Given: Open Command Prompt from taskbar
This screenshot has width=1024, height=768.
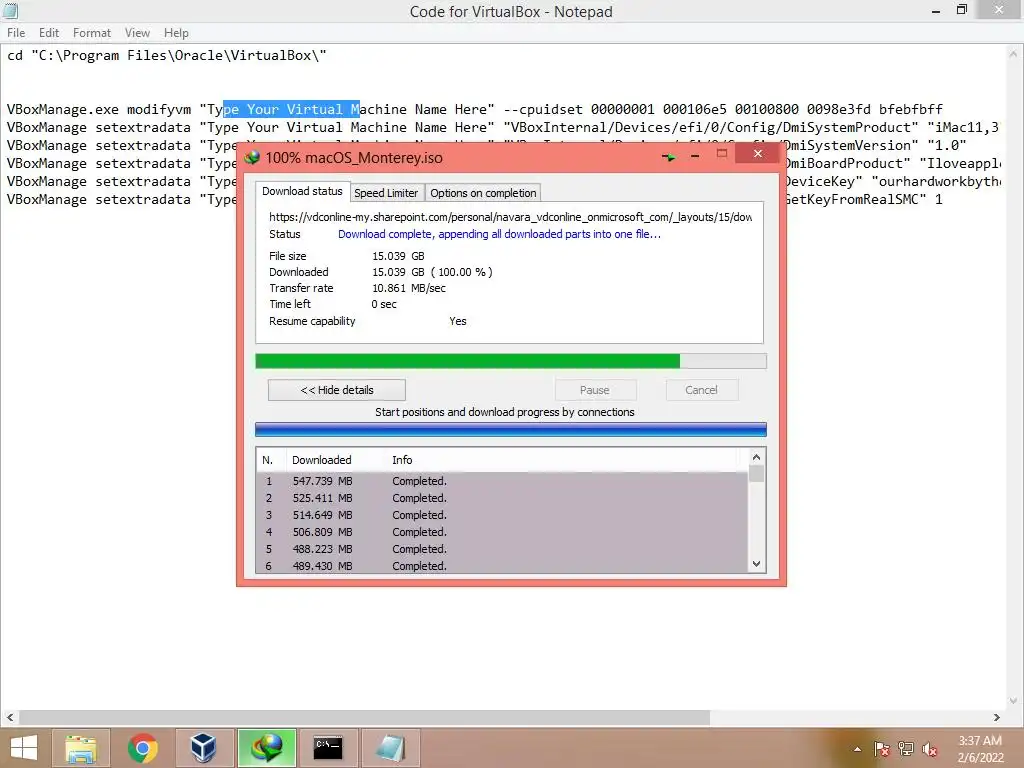Looking at the screenshot, I should click(x=328, y=748).
